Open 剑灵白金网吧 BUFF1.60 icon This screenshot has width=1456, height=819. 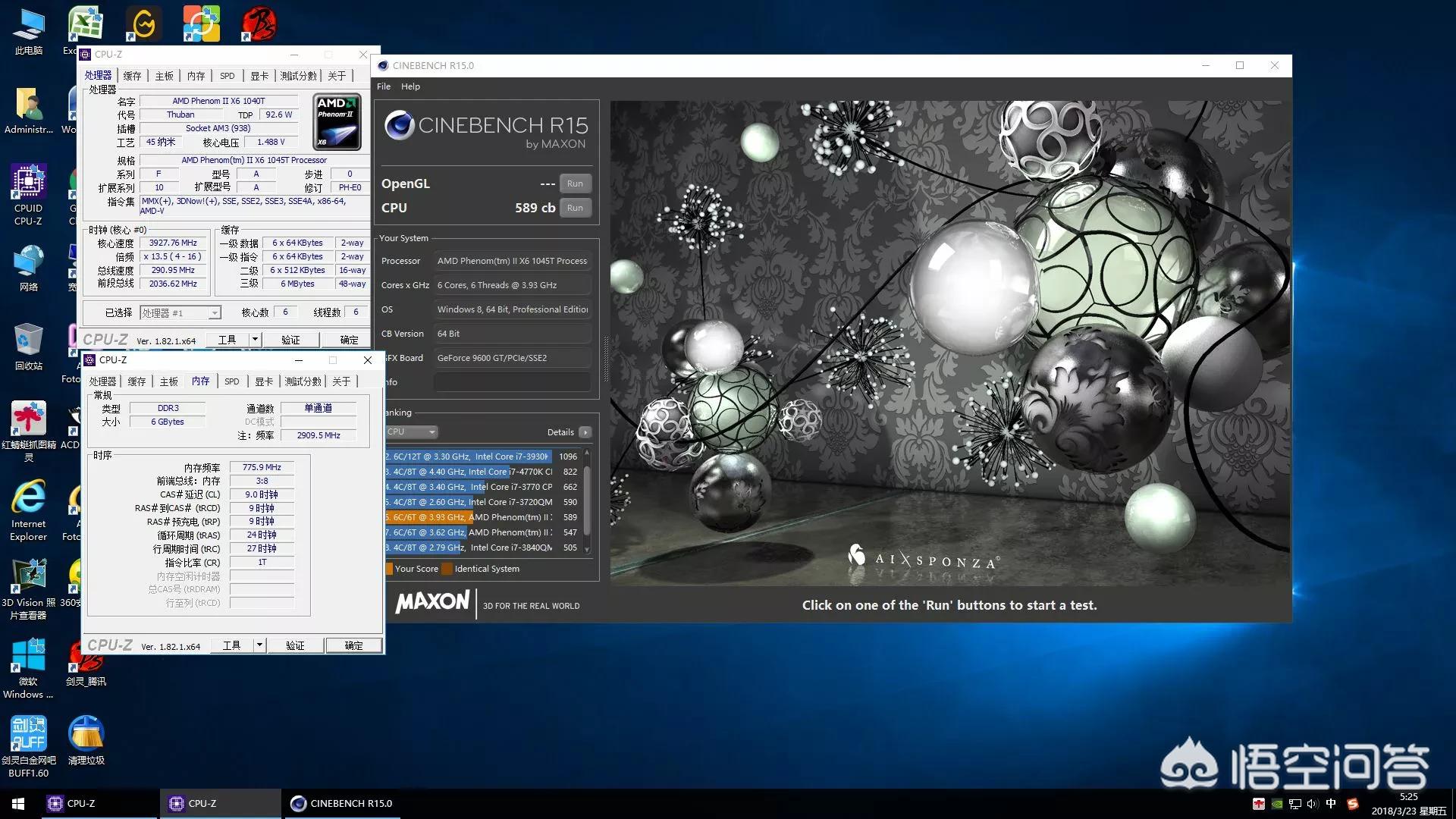[29, 747]
